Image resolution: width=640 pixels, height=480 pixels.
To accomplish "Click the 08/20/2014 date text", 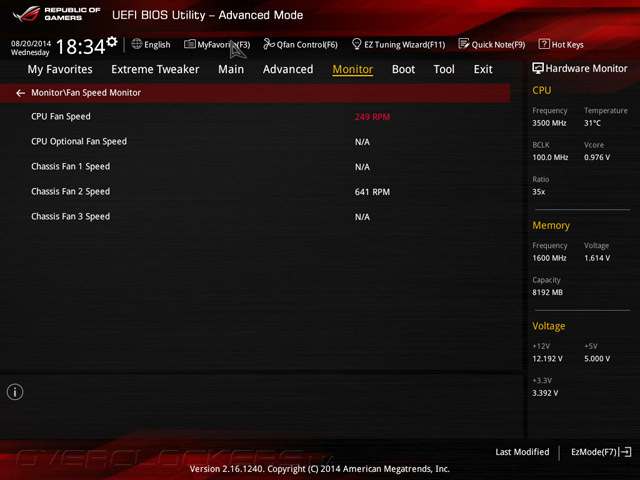I will coord(31,43).
